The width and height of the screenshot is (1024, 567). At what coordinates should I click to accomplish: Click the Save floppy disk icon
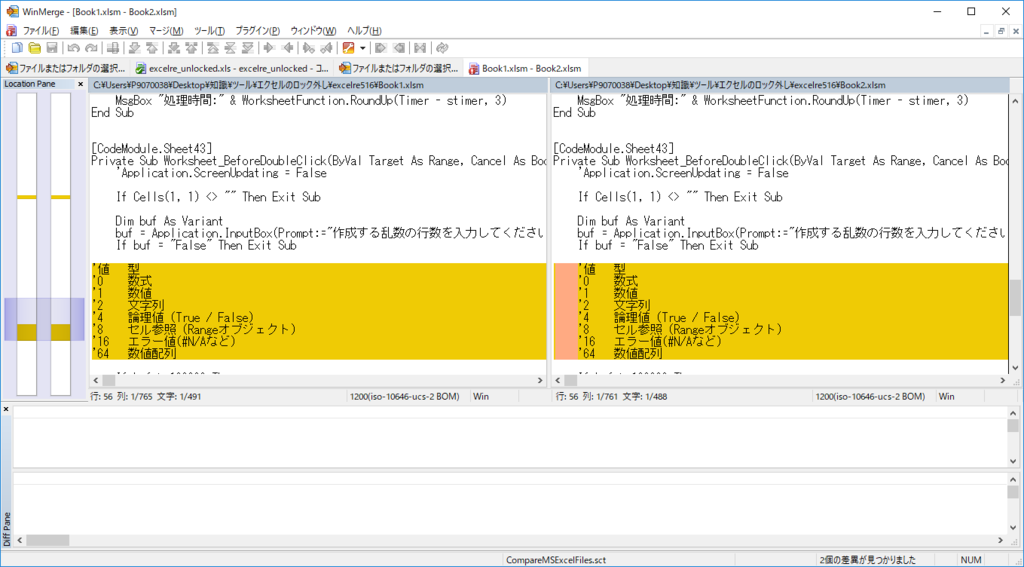point(52,48)
